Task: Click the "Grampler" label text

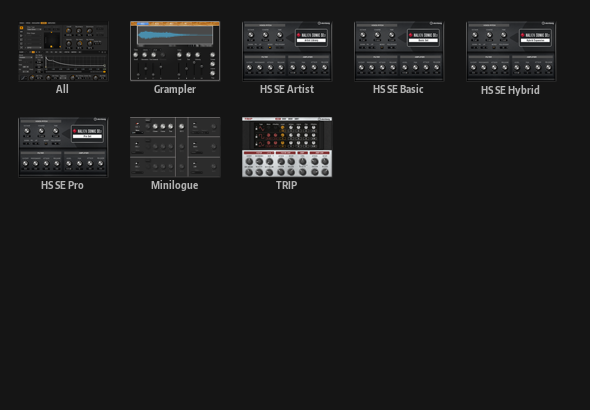Action: point(175,90)
